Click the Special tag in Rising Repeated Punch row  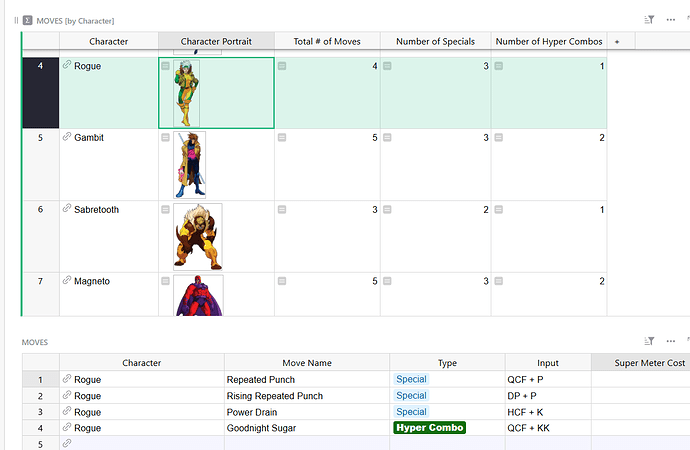(x=411, y=395)
